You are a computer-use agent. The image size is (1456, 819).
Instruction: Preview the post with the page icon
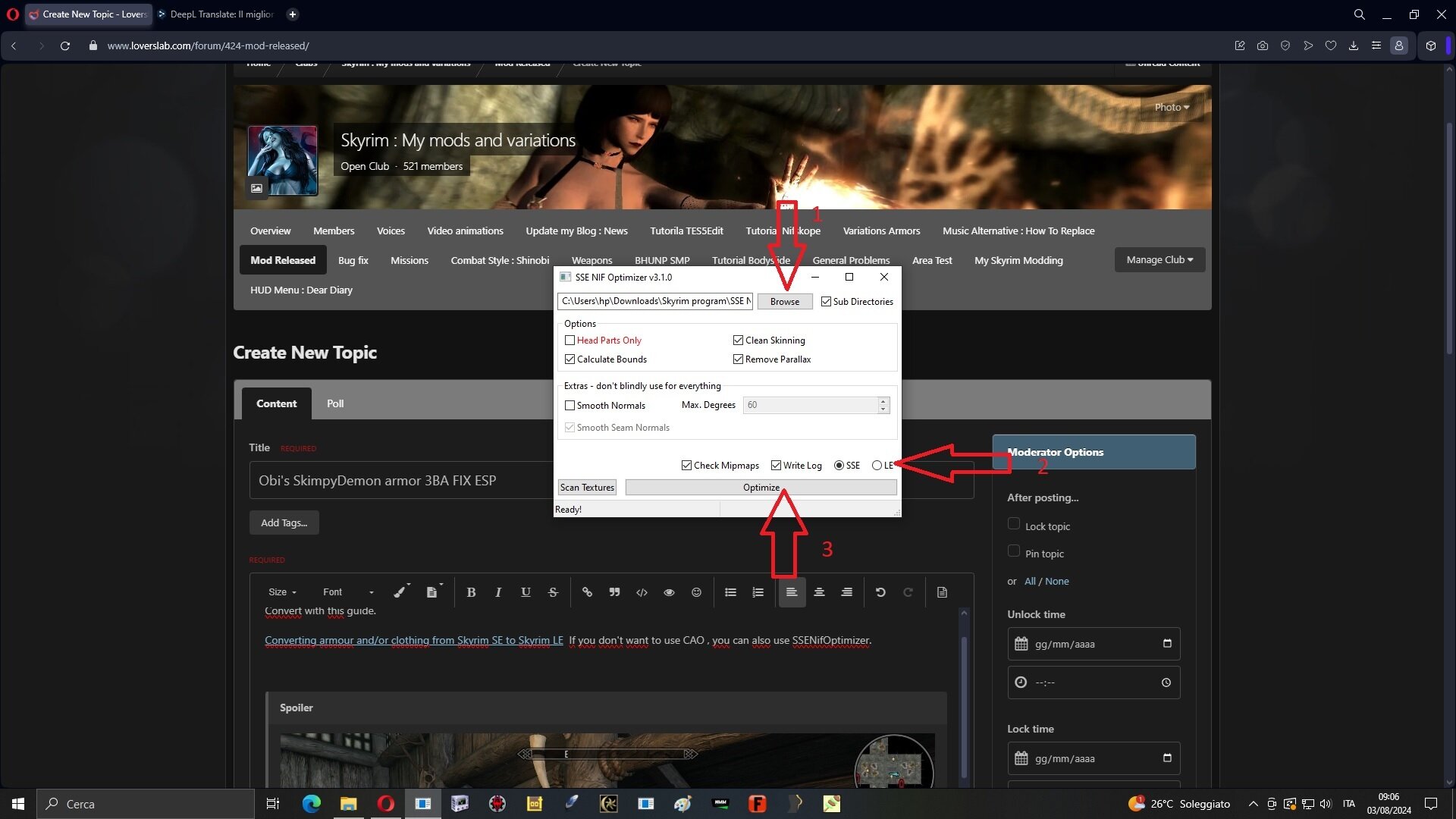point(942,592)
